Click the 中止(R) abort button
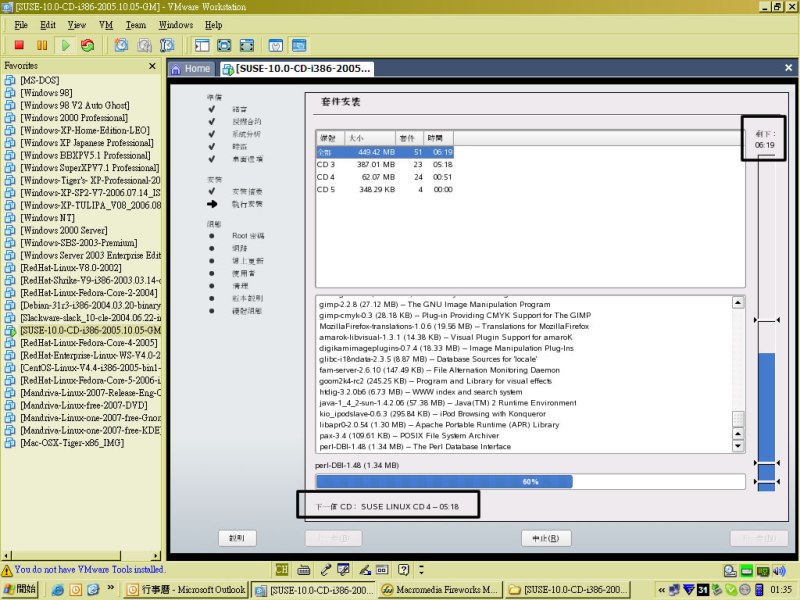This screenshot has height=600, width=800. click(546, 538)
